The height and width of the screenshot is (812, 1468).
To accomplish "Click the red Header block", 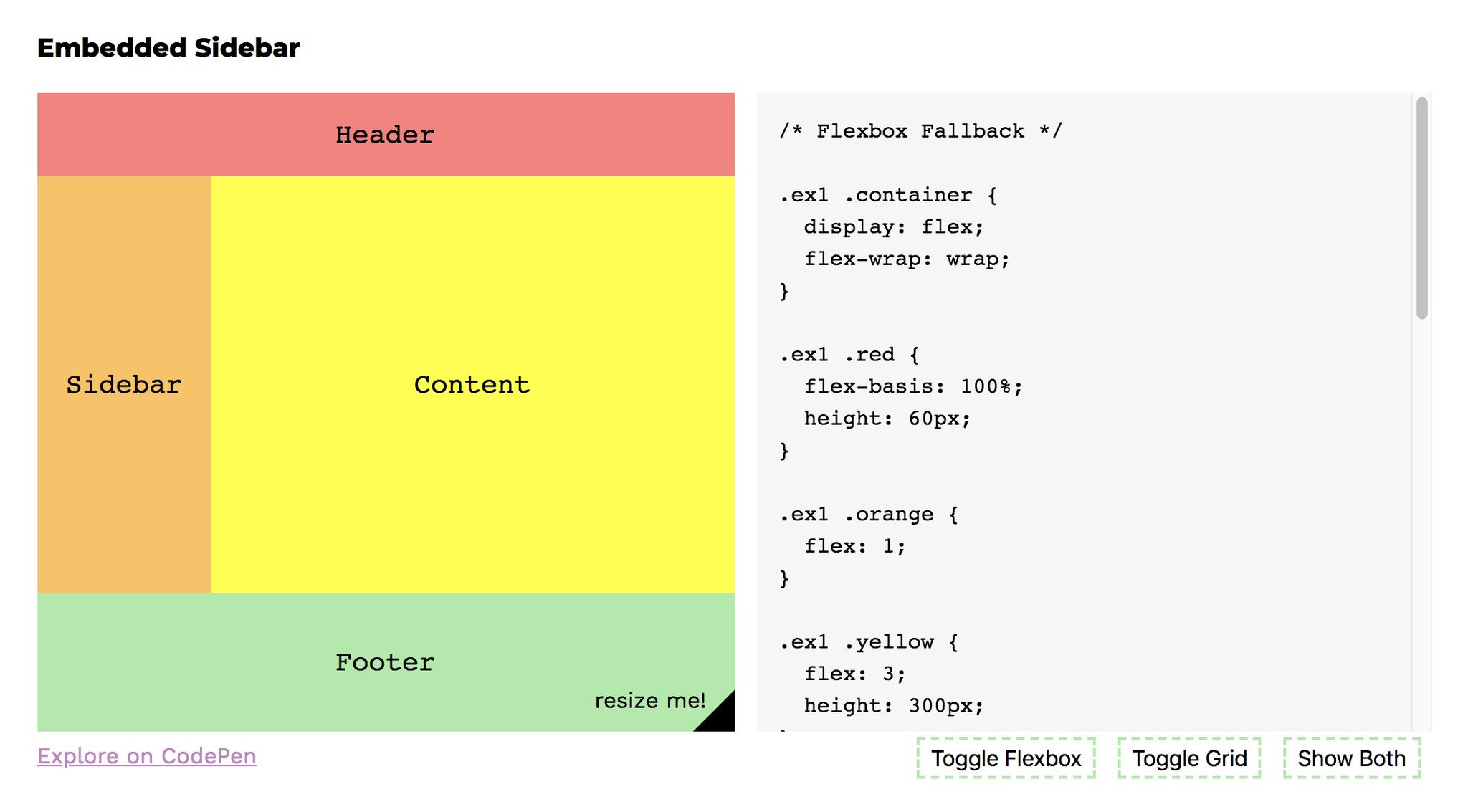I will pyautogui.click(x=386, y=135).
